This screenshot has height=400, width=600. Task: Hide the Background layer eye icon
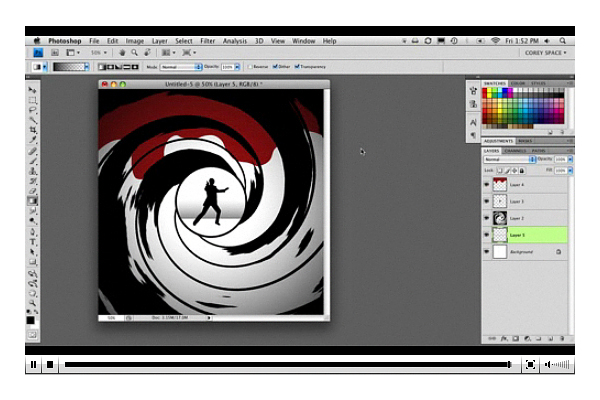click(x=487, y=252)
